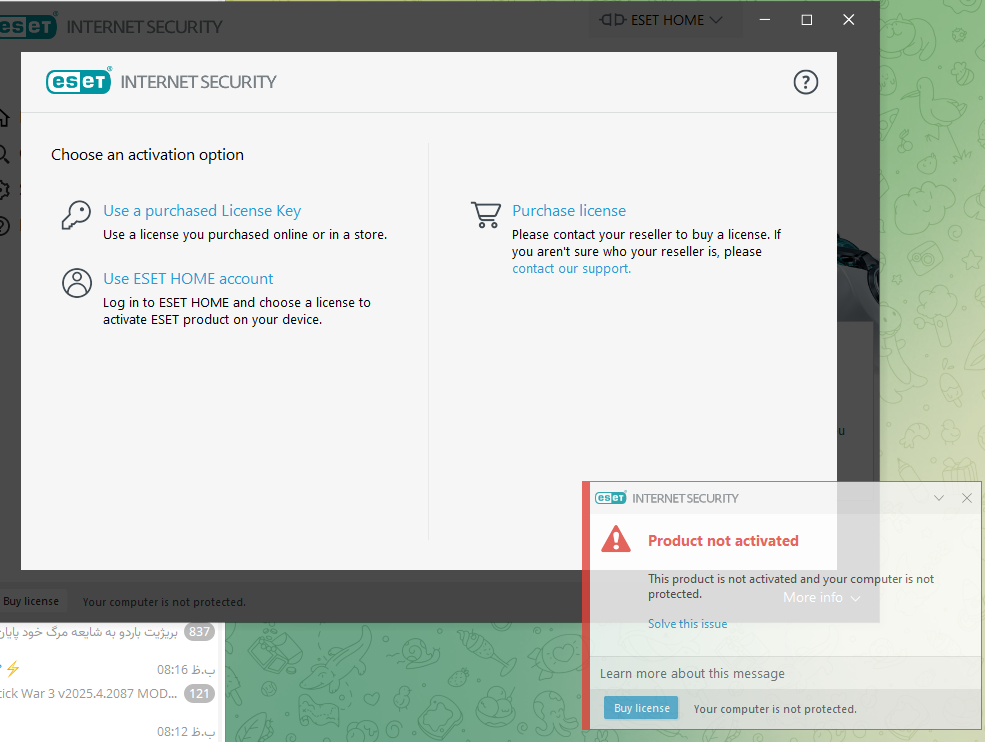
Task: Click the ESET logo in notification popup
Action: [610, 498]
